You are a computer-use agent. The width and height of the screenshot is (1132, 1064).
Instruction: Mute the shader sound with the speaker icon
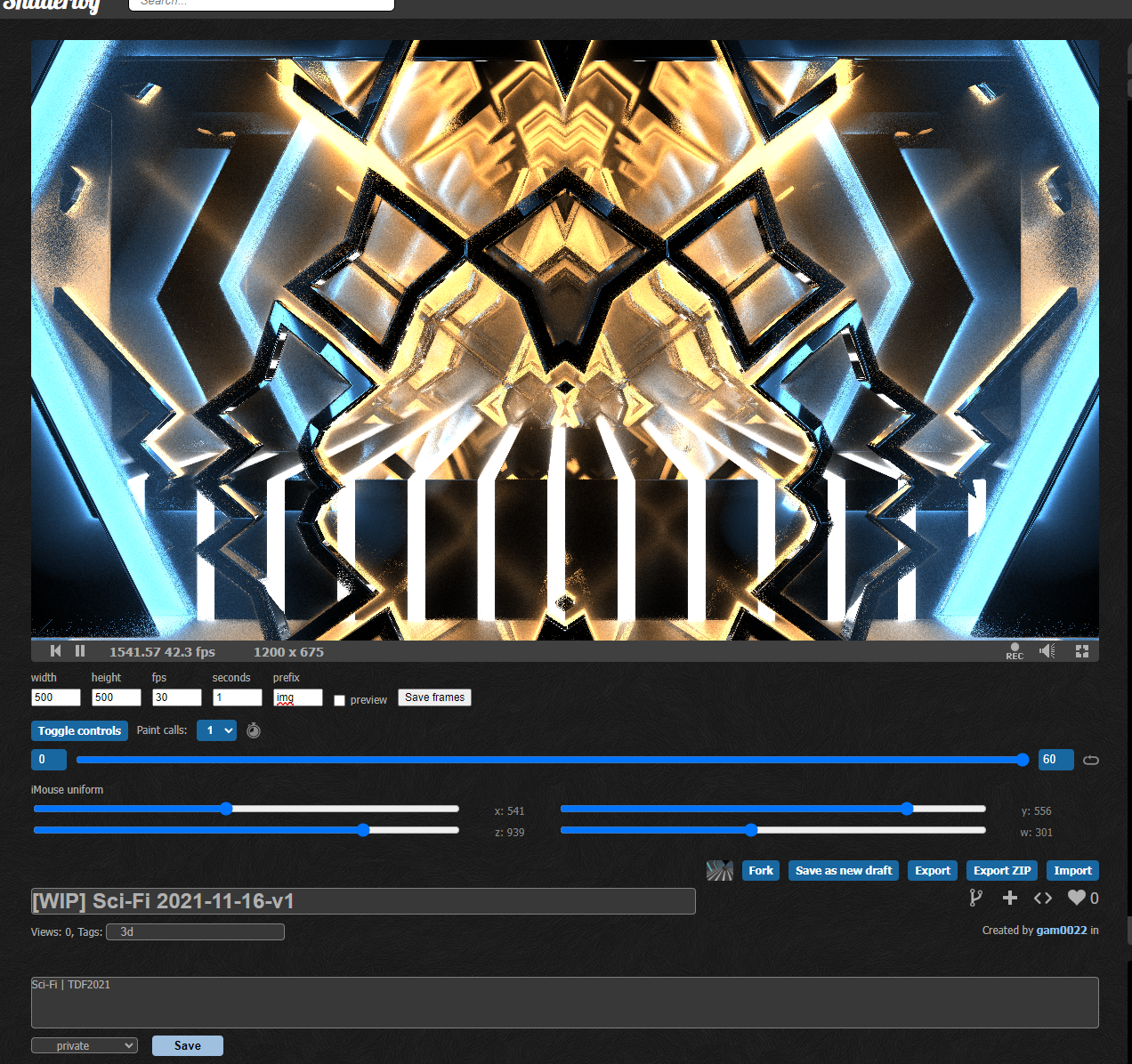pos(1047,651)
